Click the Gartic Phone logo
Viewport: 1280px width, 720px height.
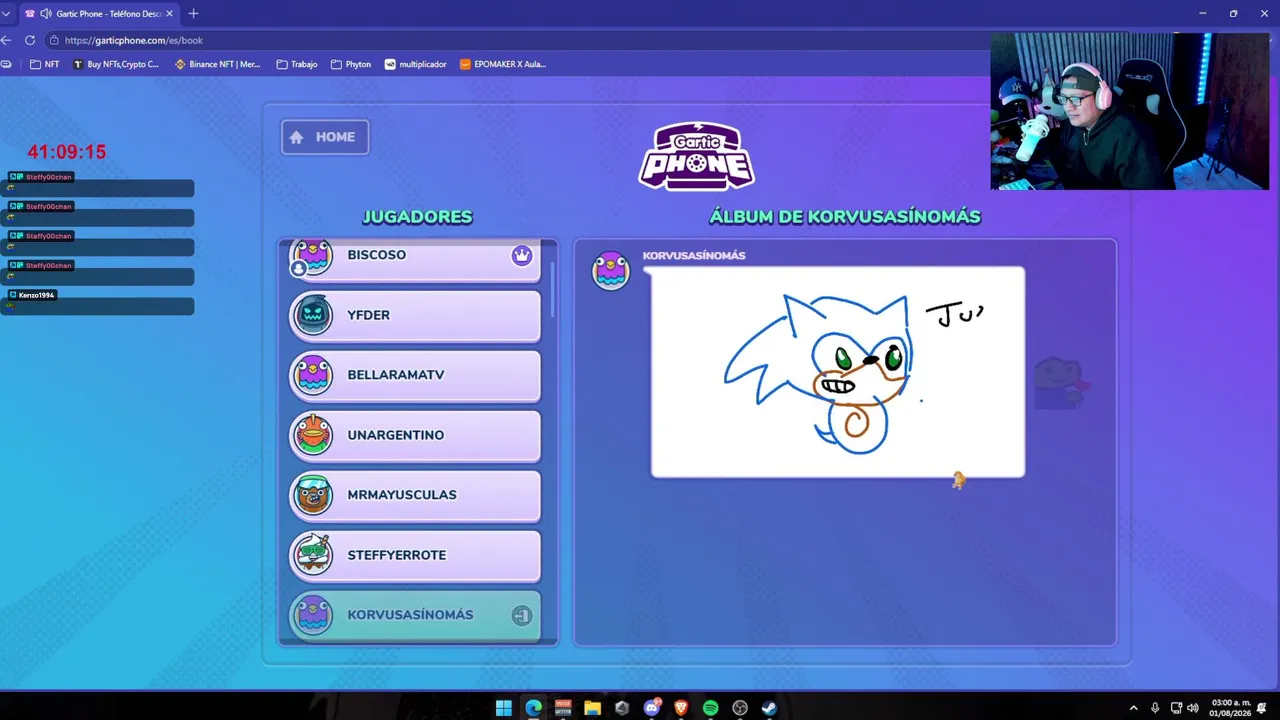tap(697, 156)
